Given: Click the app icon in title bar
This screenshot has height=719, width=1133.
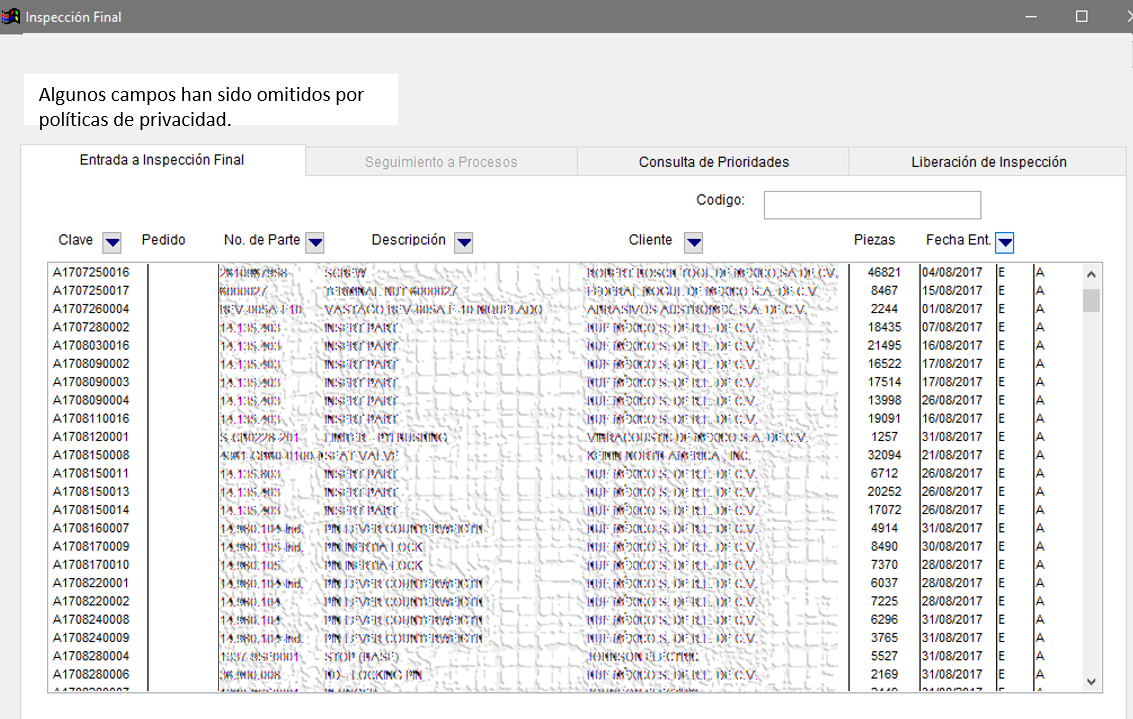Looking at the screenshot, I should (12, 17).
